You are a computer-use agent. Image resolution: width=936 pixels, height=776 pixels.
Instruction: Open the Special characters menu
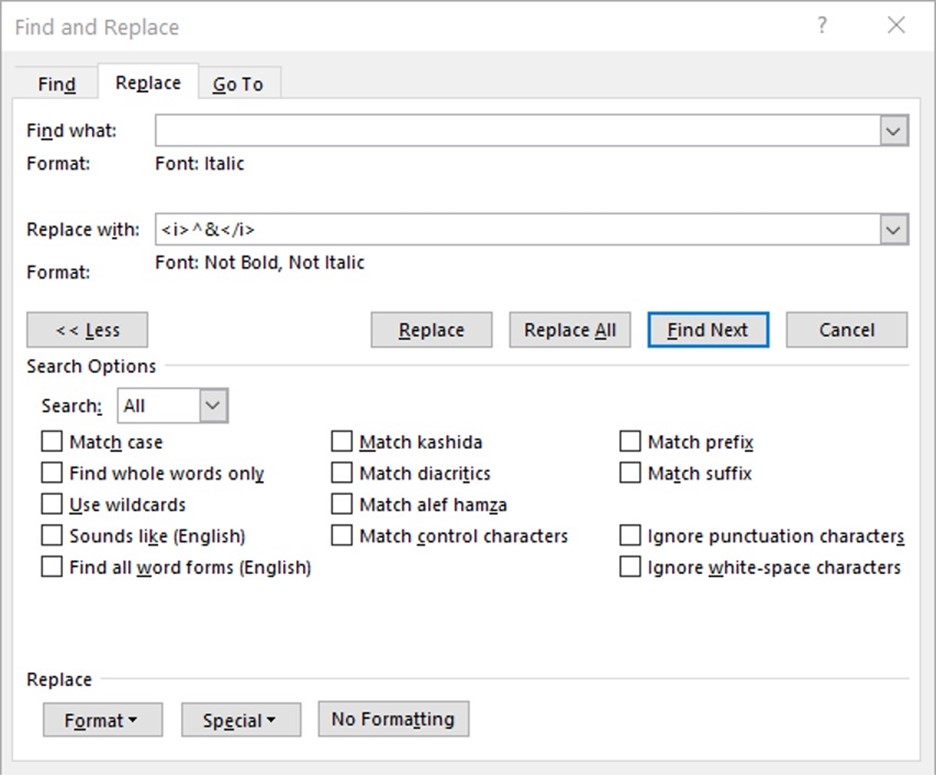(240, 719)
